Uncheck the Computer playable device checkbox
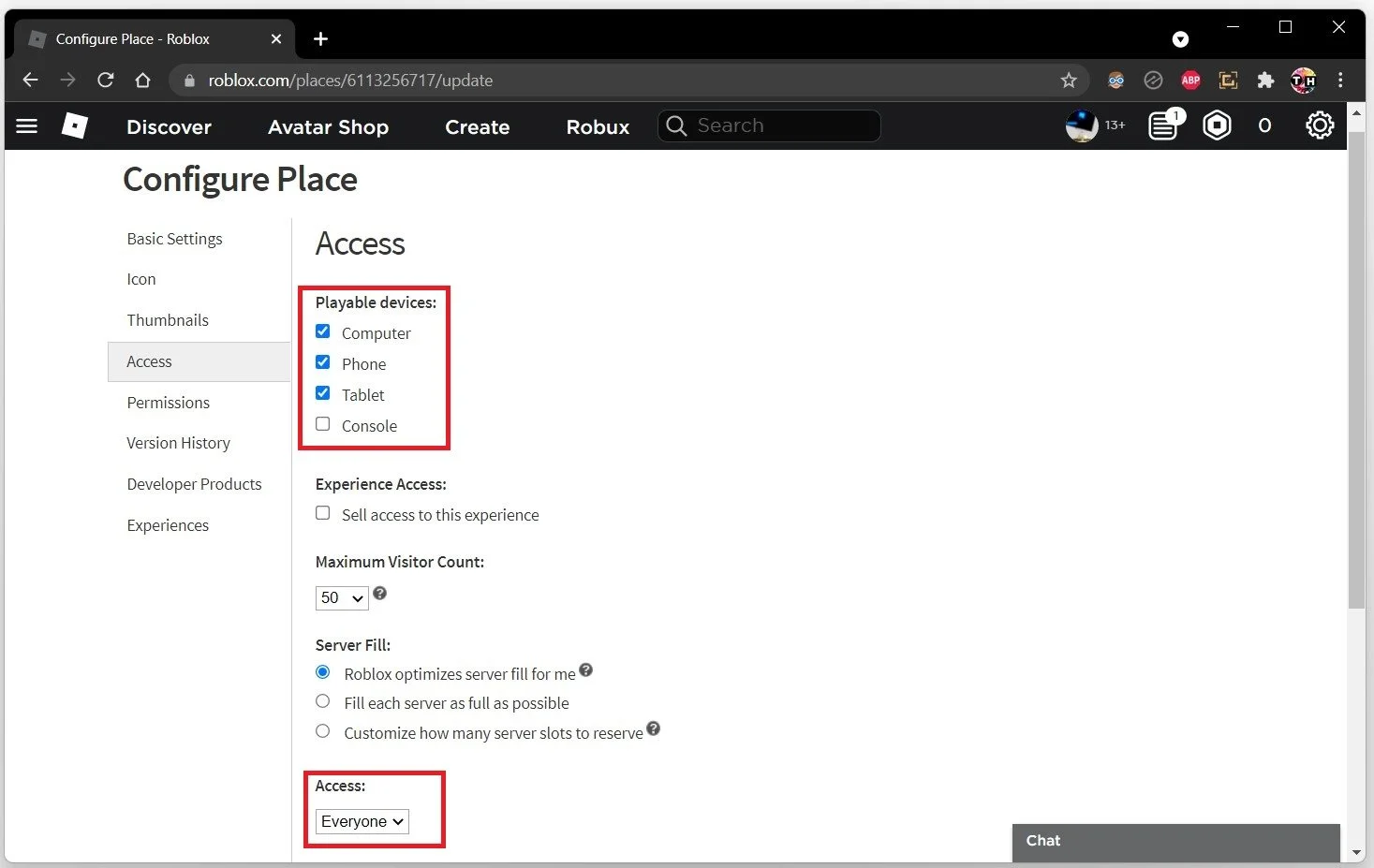The width and height of the screenshot is (1374, 868). click(322, 331)
